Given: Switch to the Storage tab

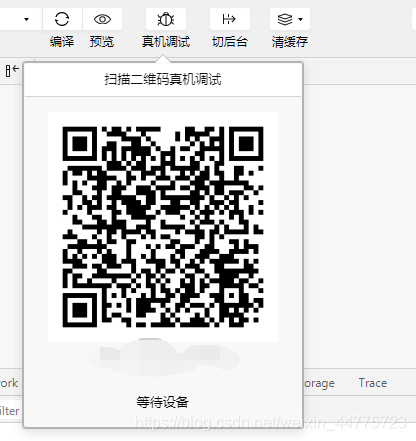Looking at the screenshot, I should 319,383.
